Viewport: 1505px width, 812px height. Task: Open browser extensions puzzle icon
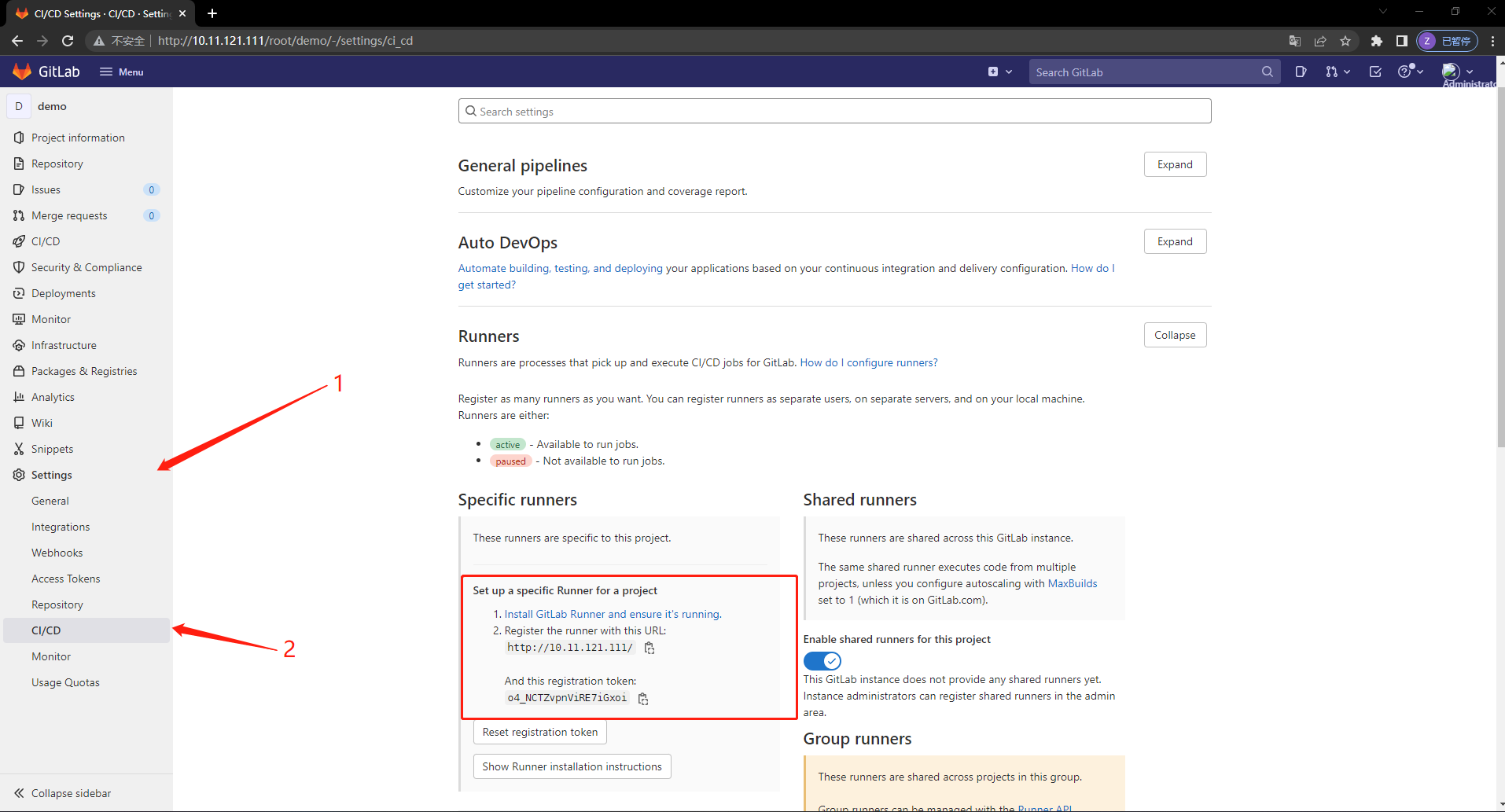[1376, 41]
